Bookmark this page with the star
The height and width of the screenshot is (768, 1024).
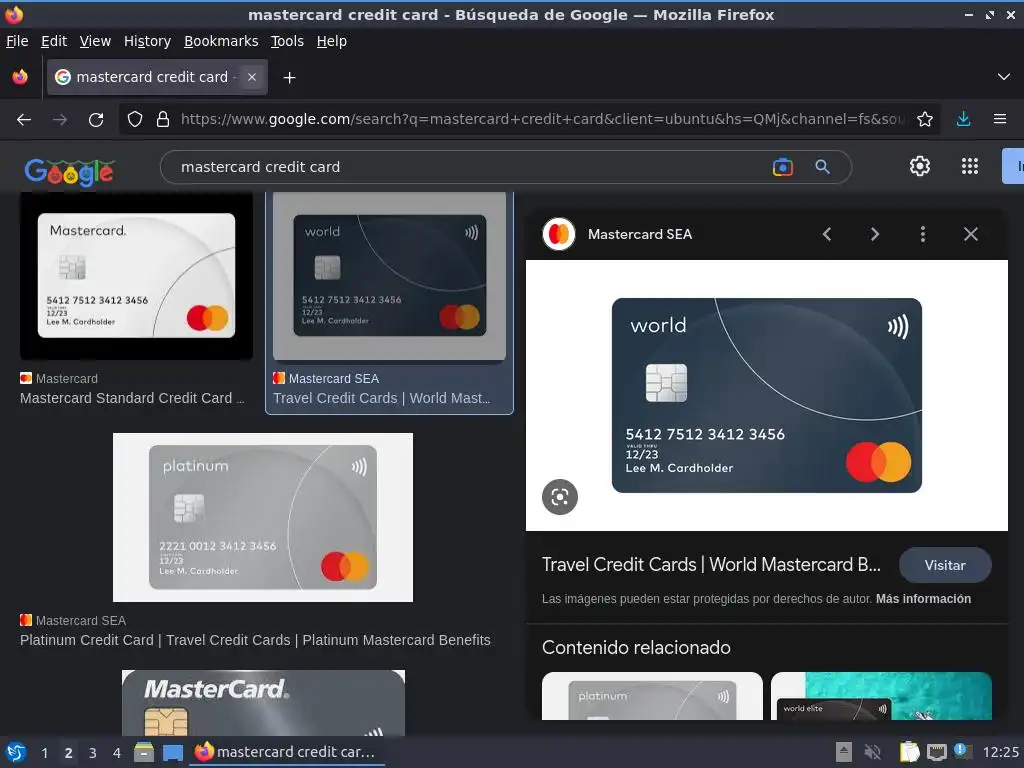coord(925,120)
